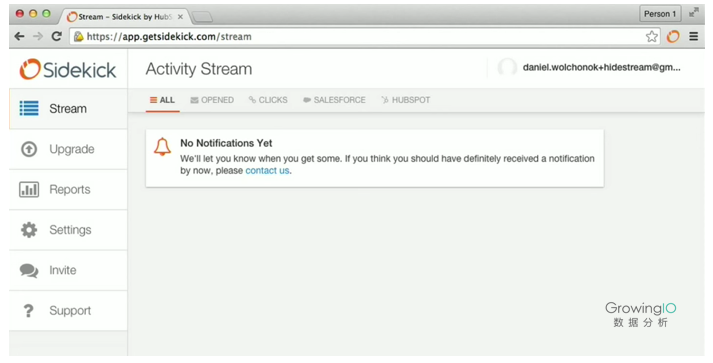
Task: Open the Settings sidebar item
Action: pyautogui.click(x=68, y=230)
